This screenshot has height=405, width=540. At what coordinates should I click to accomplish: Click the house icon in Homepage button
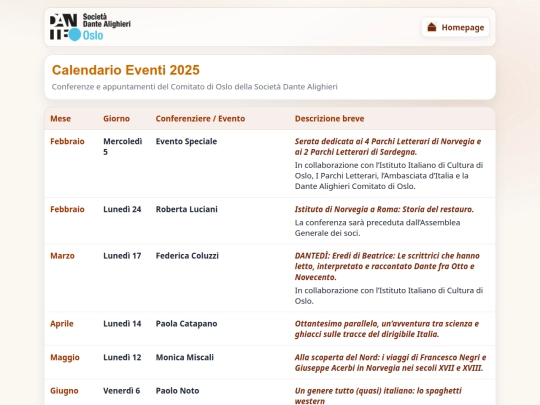[x=432, y=27]
